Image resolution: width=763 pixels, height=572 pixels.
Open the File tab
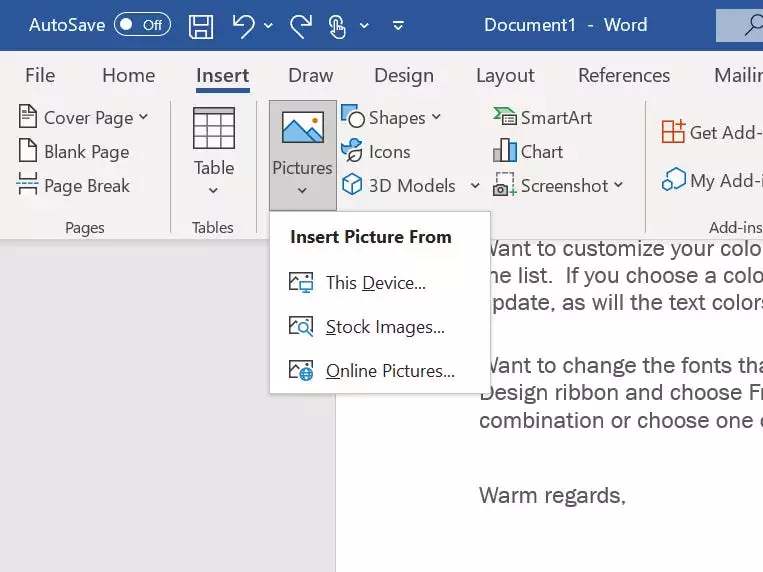[x=40, y=75]
